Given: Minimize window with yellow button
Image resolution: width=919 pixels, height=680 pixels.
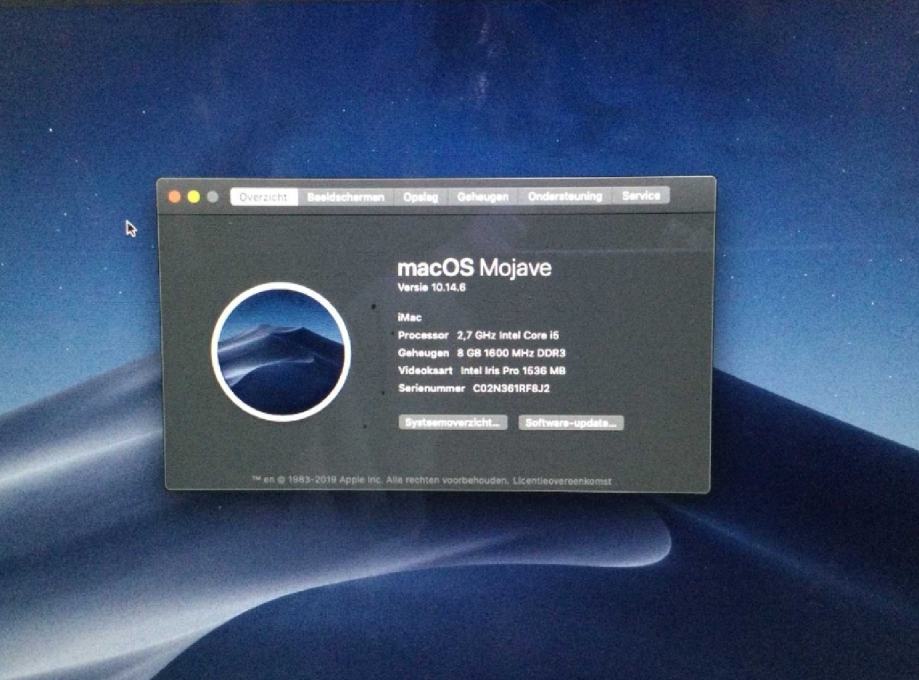Looking at the screenshot, I should pyautogui.click(x=194, y=197).
